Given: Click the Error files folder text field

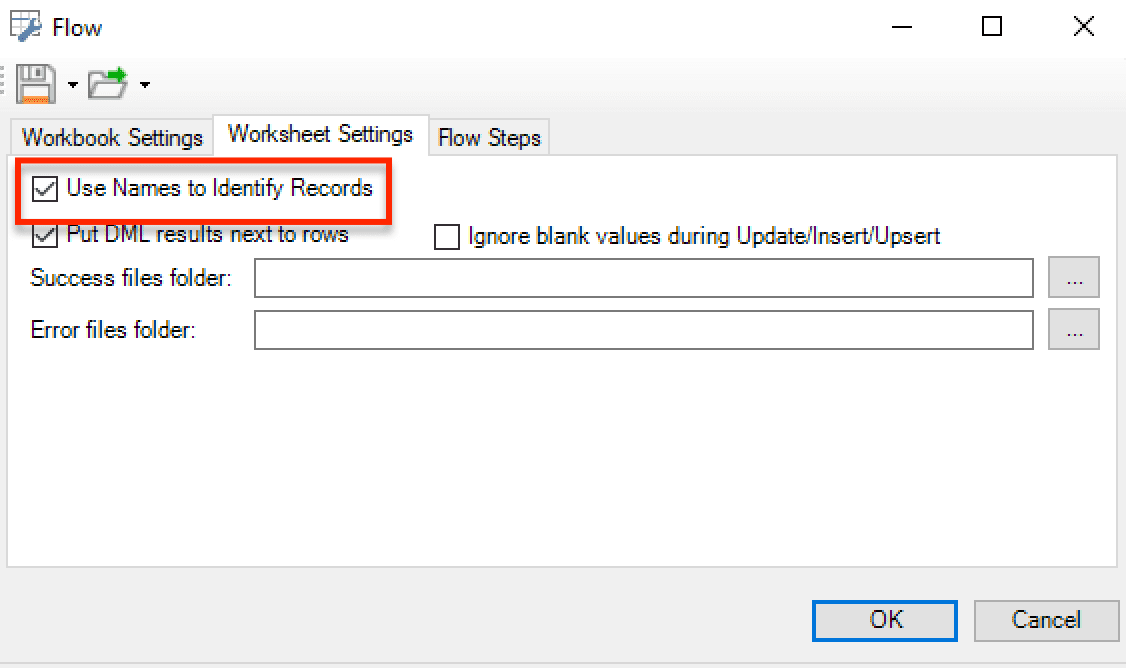Looking at the screenshot, I should point(643,330).
